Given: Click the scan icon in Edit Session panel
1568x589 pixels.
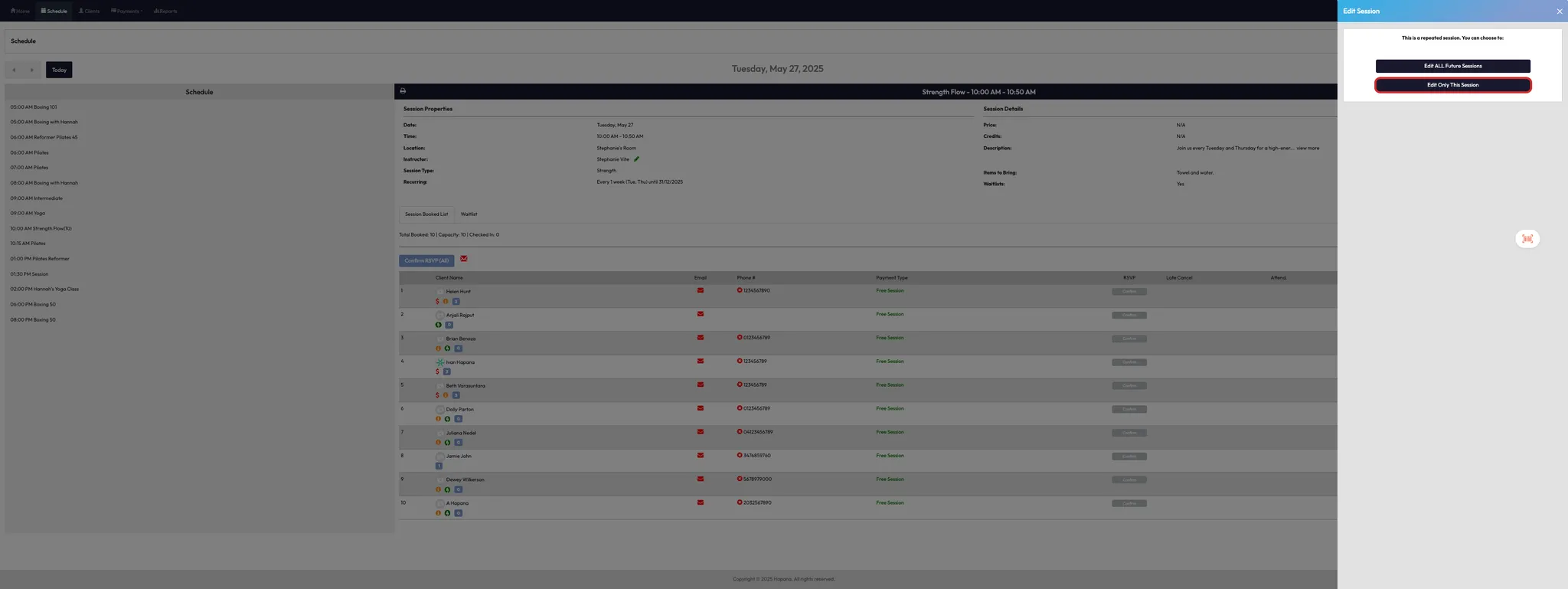Looking at the screenshot, I should 1527,239.
